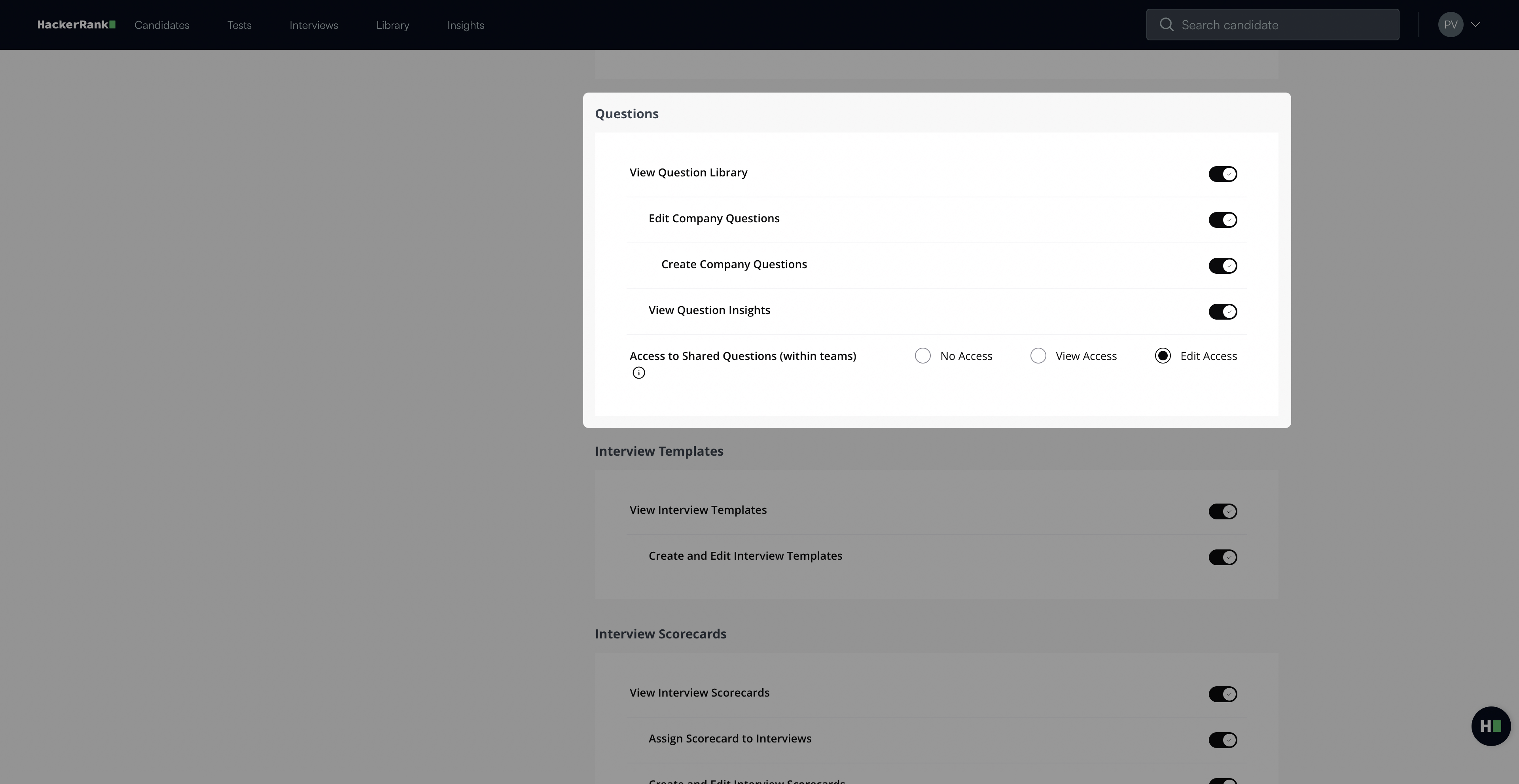Open the Interviews section
The height and width of the screenshot is (784, 1519).
tap(314, 25)
